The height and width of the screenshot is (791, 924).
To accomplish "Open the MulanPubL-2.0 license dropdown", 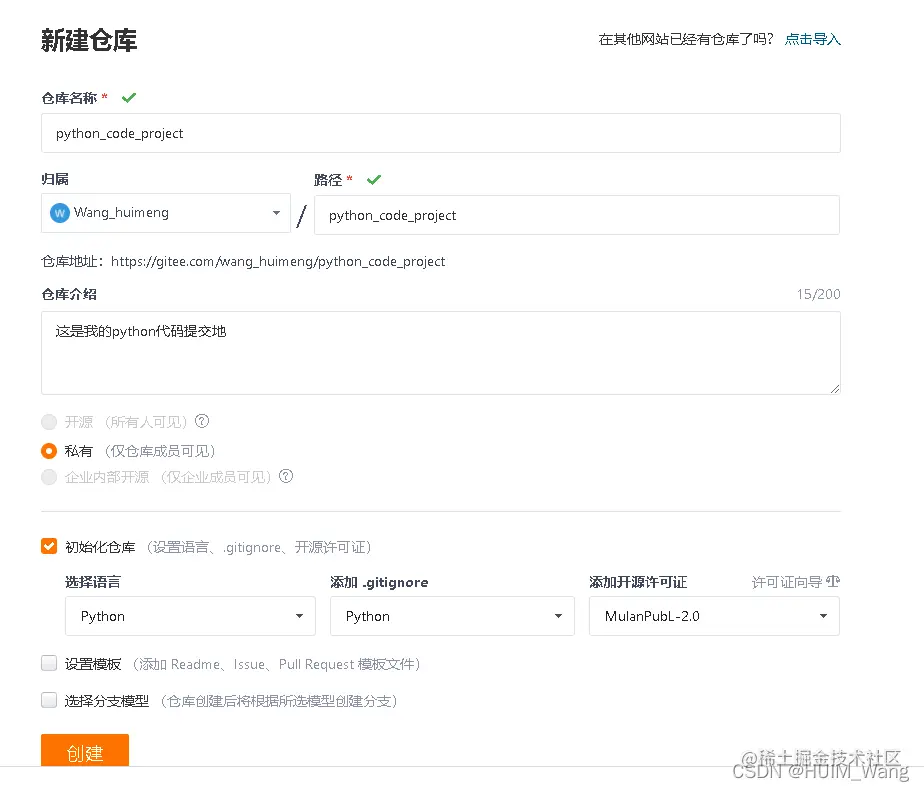I will click(x=714, y=616).
